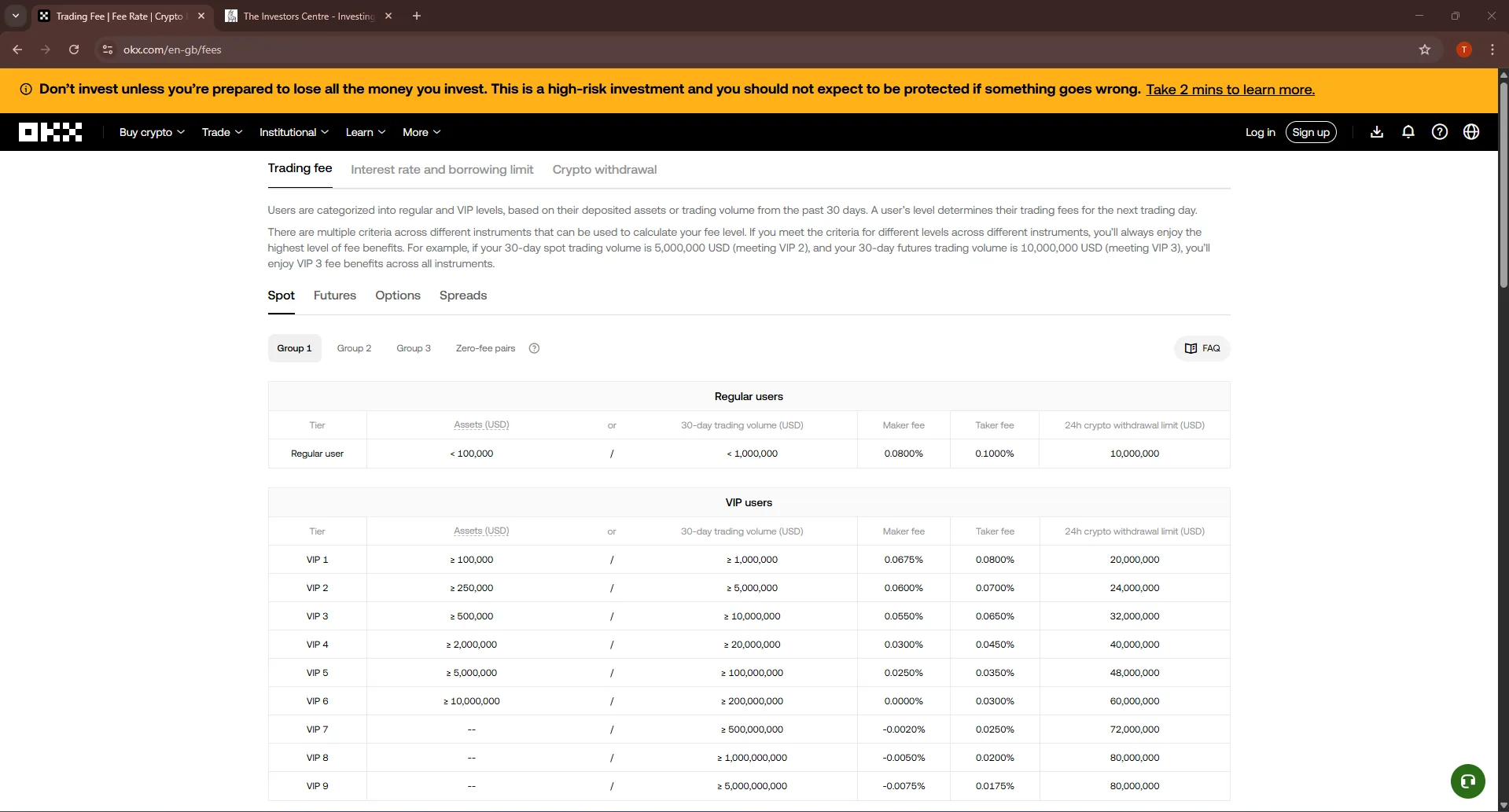The image size is (1509, 812).
Task: Click the zero-fee pairs info icon
Action: pyautogui.click(x=534, y=348)
